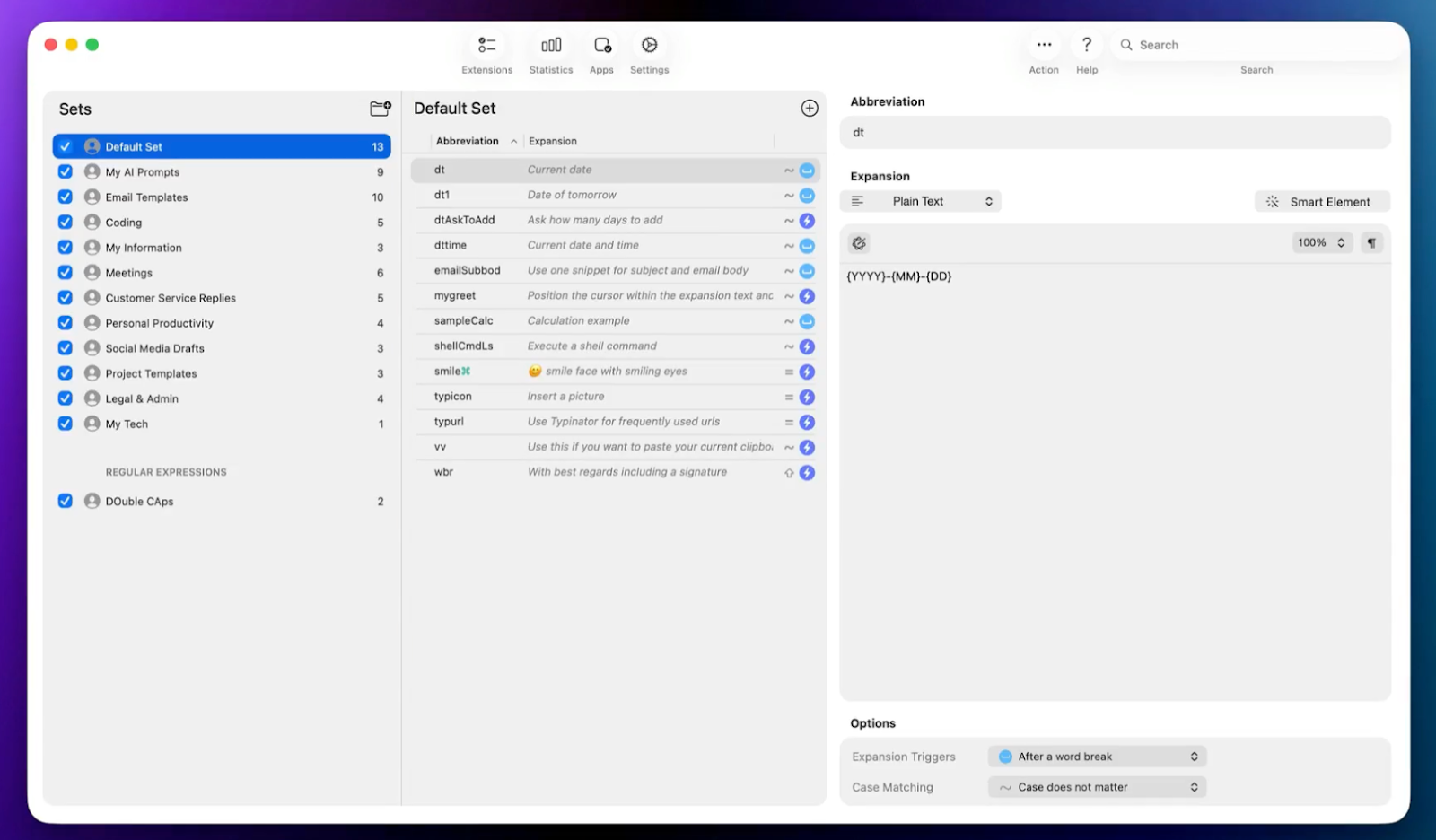Viewport: 1436px width, 840px height.
Task: Click the Help question mark icon
Action: pos(1087,45)
